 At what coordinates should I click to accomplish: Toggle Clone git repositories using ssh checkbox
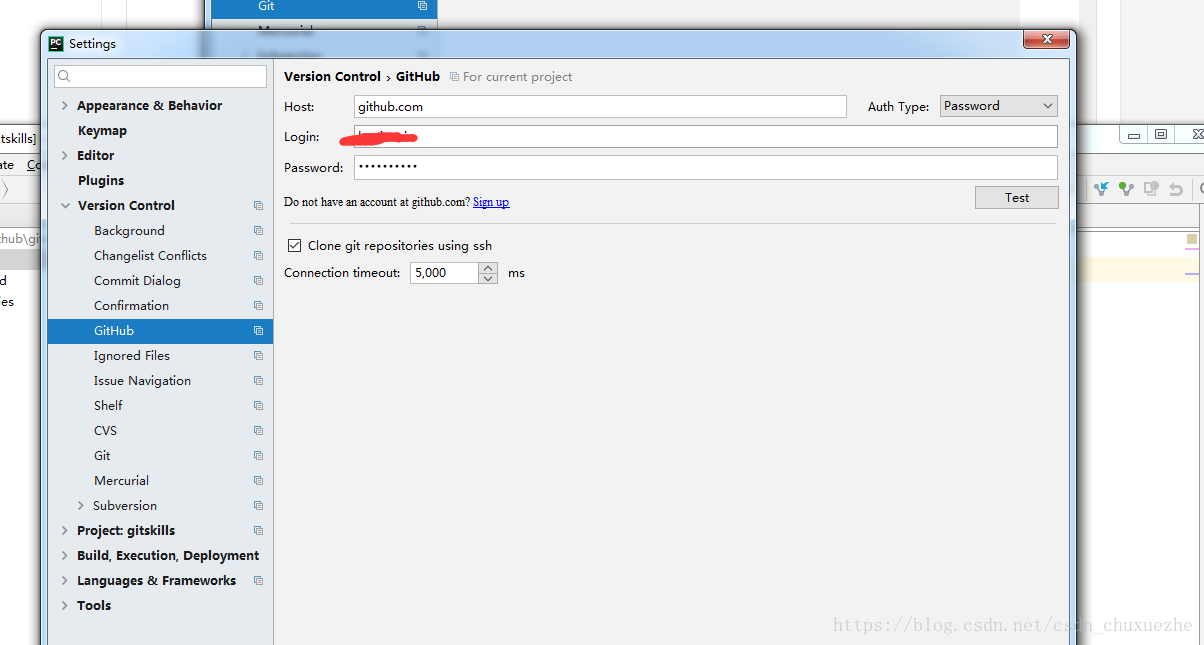click(x=294, y=245)
